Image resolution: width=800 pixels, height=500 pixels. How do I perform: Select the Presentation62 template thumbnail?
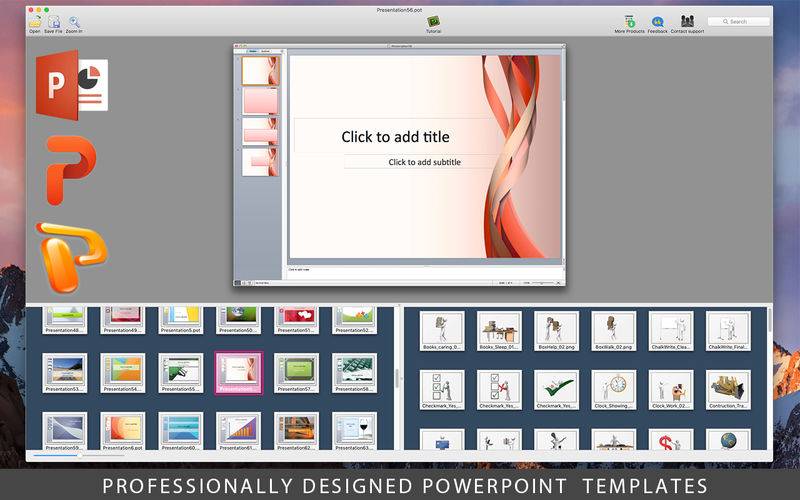296,431
